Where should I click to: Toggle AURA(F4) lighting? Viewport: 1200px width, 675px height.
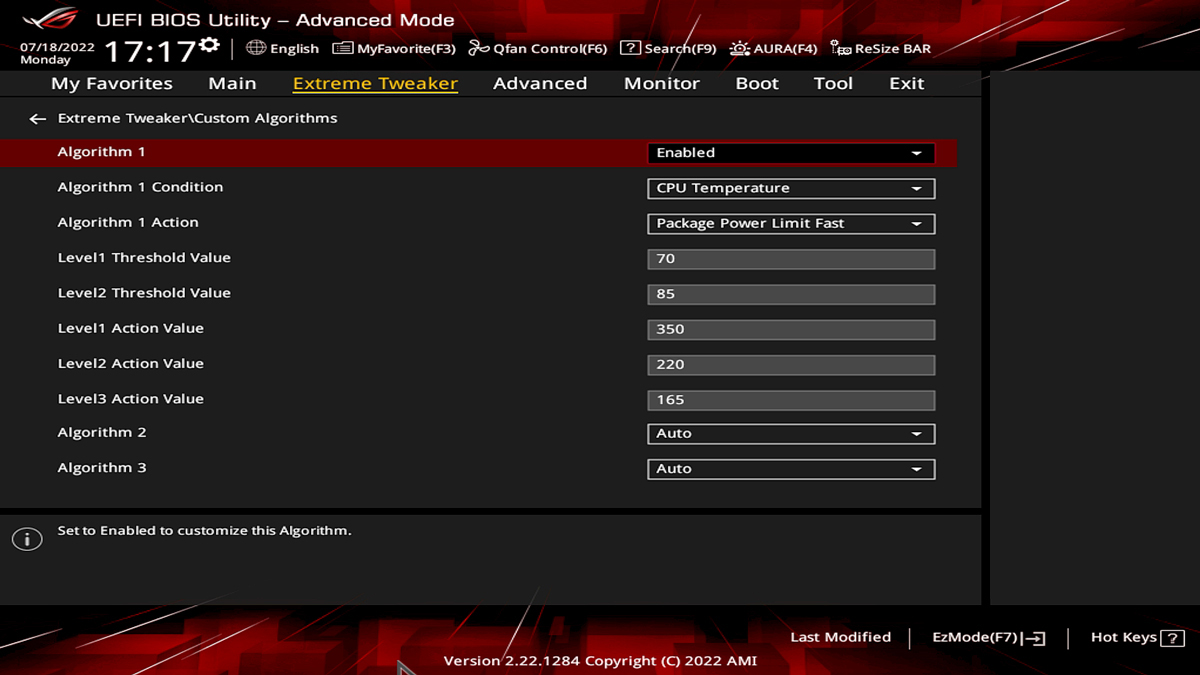(774, 48)
